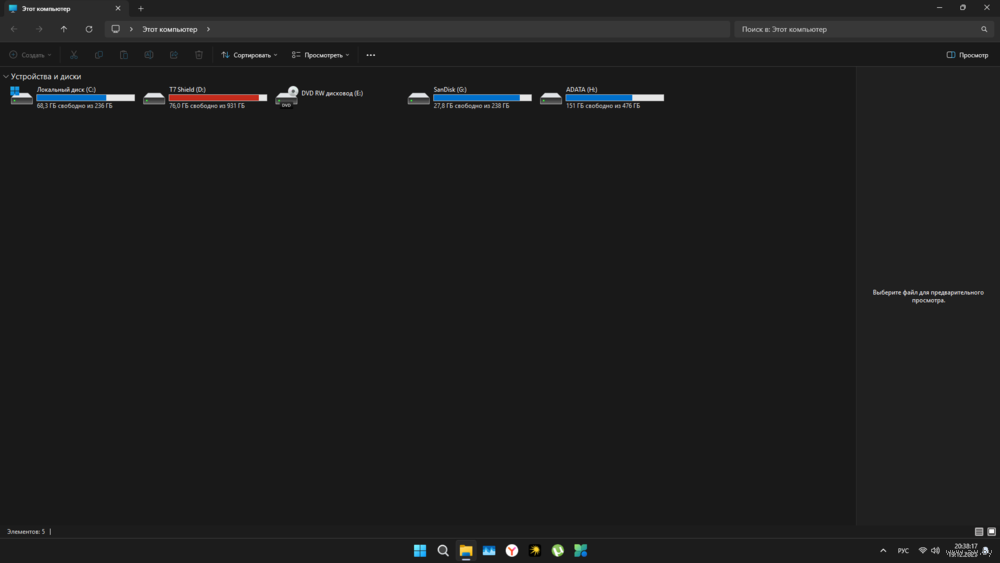1000x563 pixels.
Task: Click the three-dots more options button
Action: [371, 55]
